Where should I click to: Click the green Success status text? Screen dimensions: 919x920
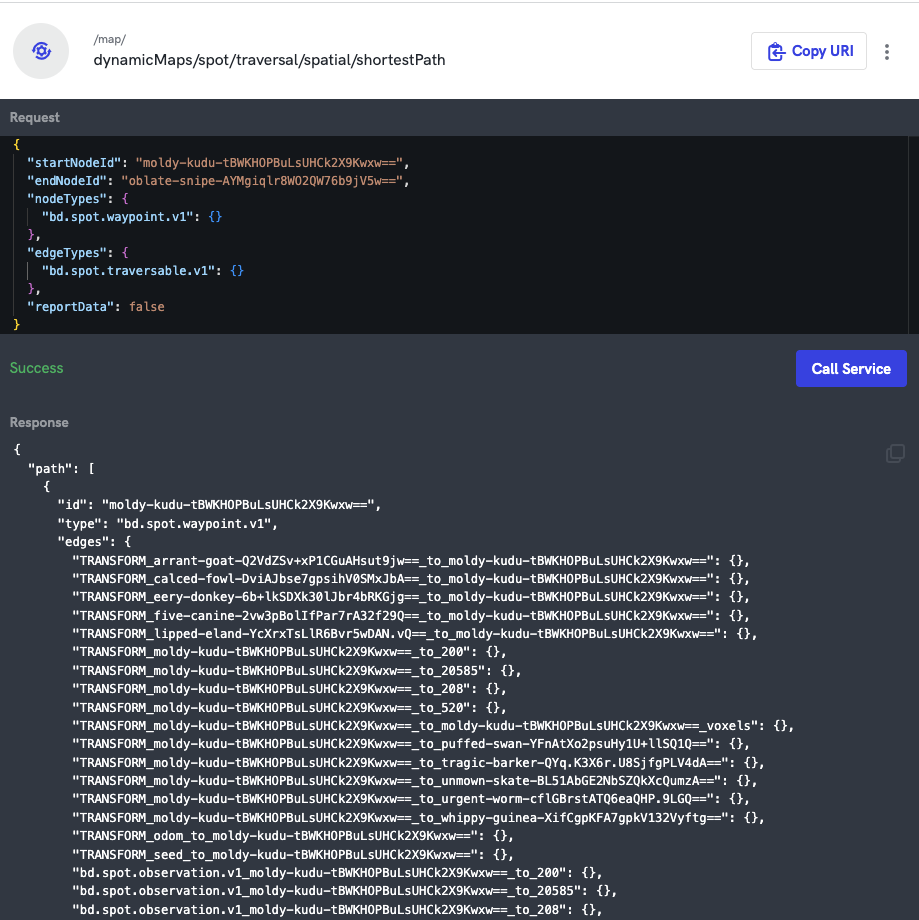click(x=37, y=368)
